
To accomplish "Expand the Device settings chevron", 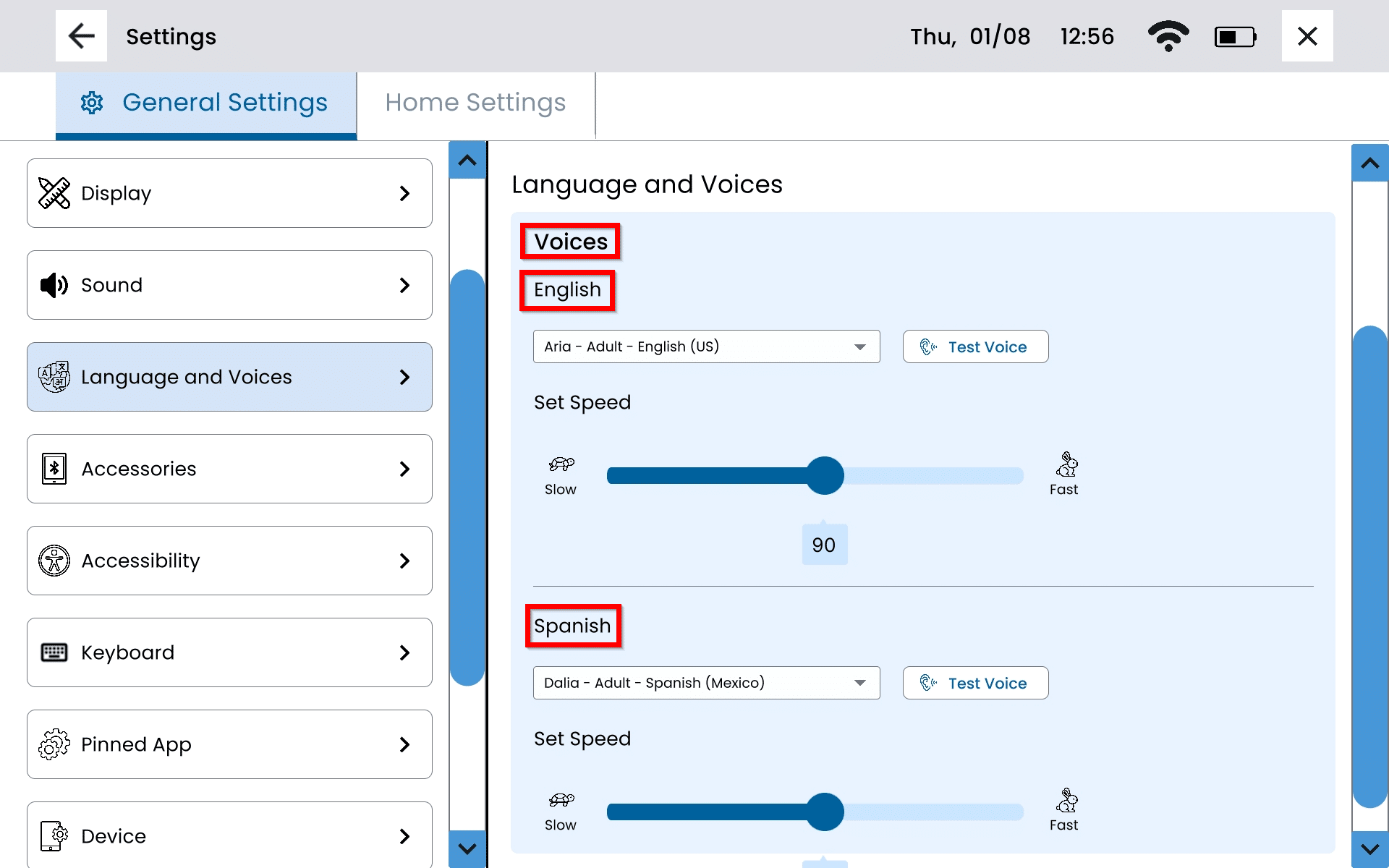I will pyautogui.click(x=404, y=836).
